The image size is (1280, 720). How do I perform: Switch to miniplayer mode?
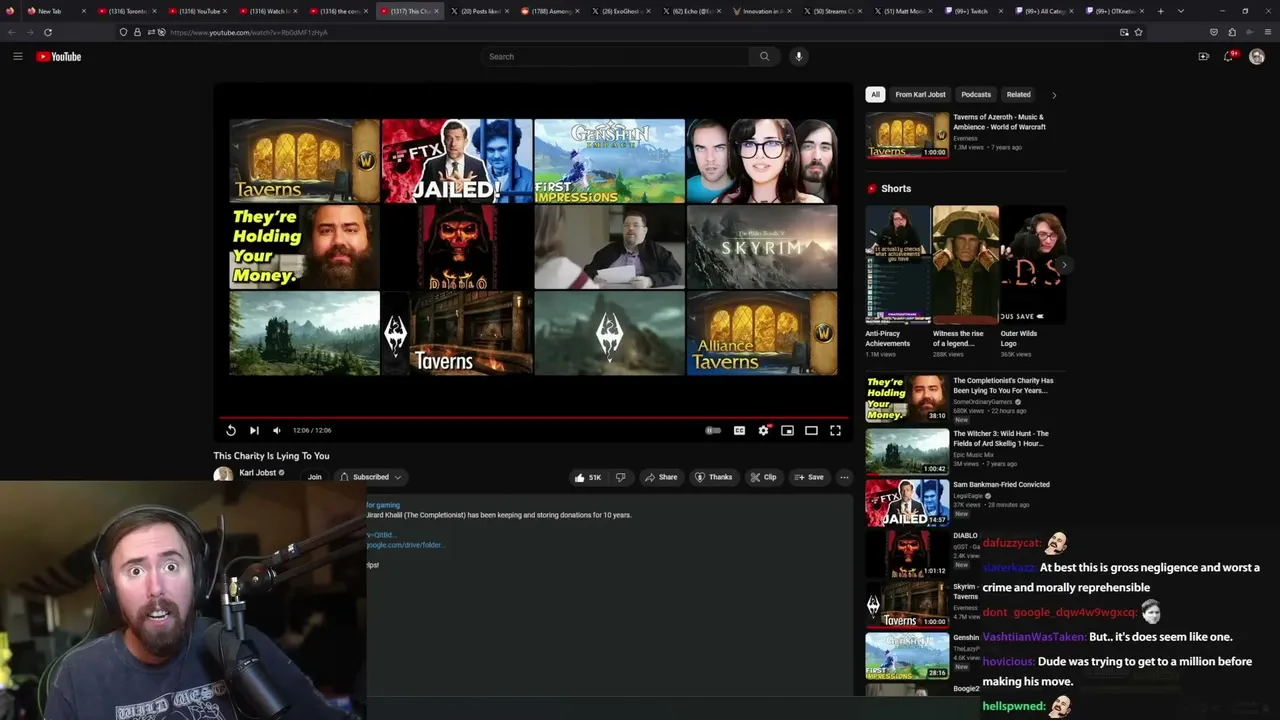787,430
